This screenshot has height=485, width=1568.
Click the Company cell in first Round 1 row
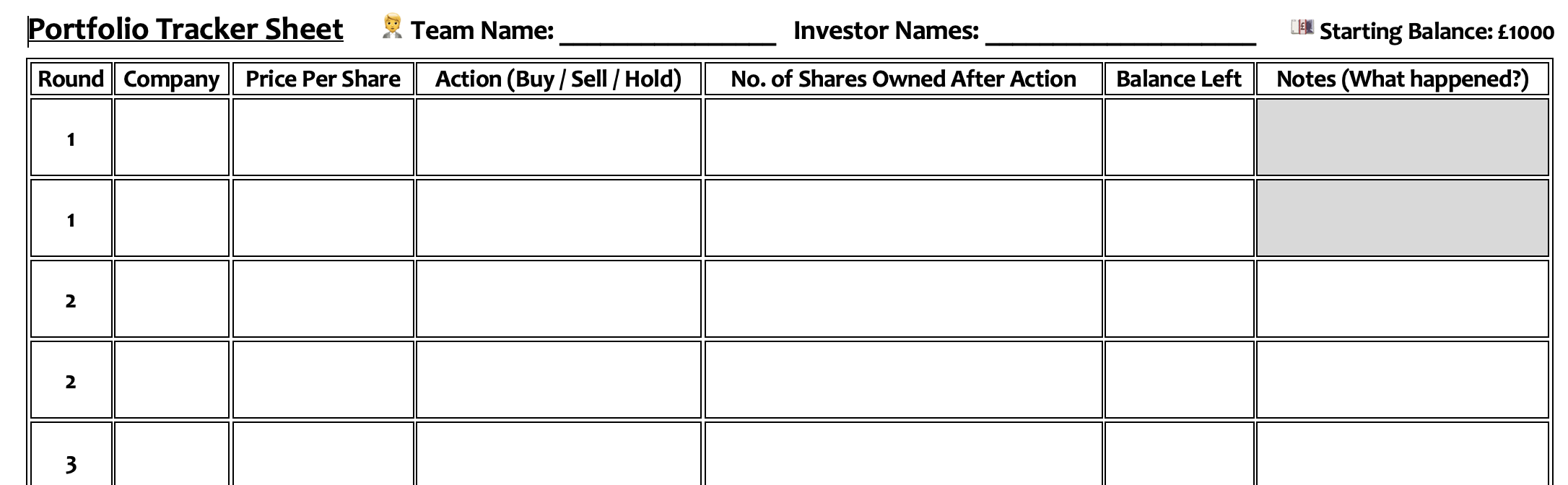172,137
